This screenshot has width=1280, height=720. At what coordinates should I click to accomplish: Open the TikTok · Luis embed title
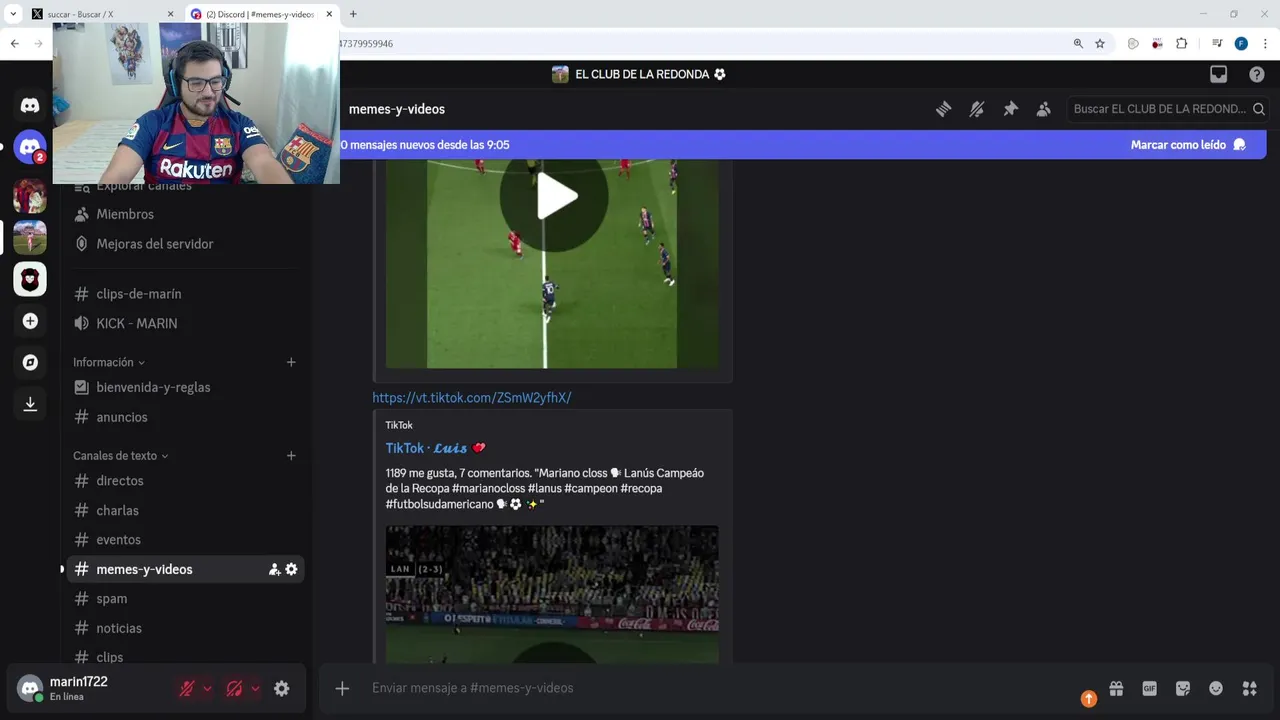pyautogui.click(x=436, y=448)
